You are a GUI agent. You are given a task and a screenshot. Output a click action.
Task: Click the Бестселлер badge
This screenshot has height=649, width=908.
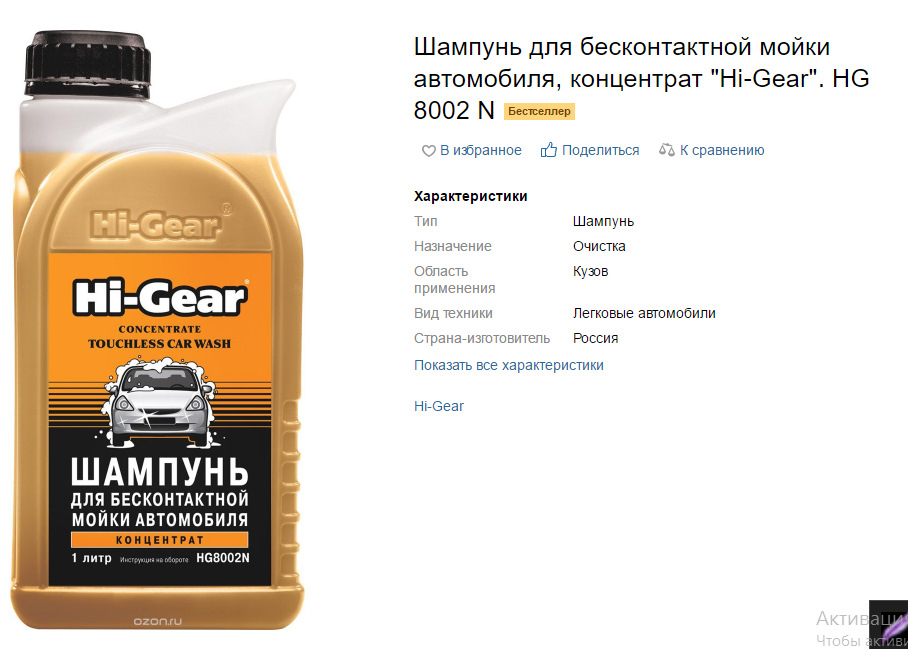click(x=539, y=111)
